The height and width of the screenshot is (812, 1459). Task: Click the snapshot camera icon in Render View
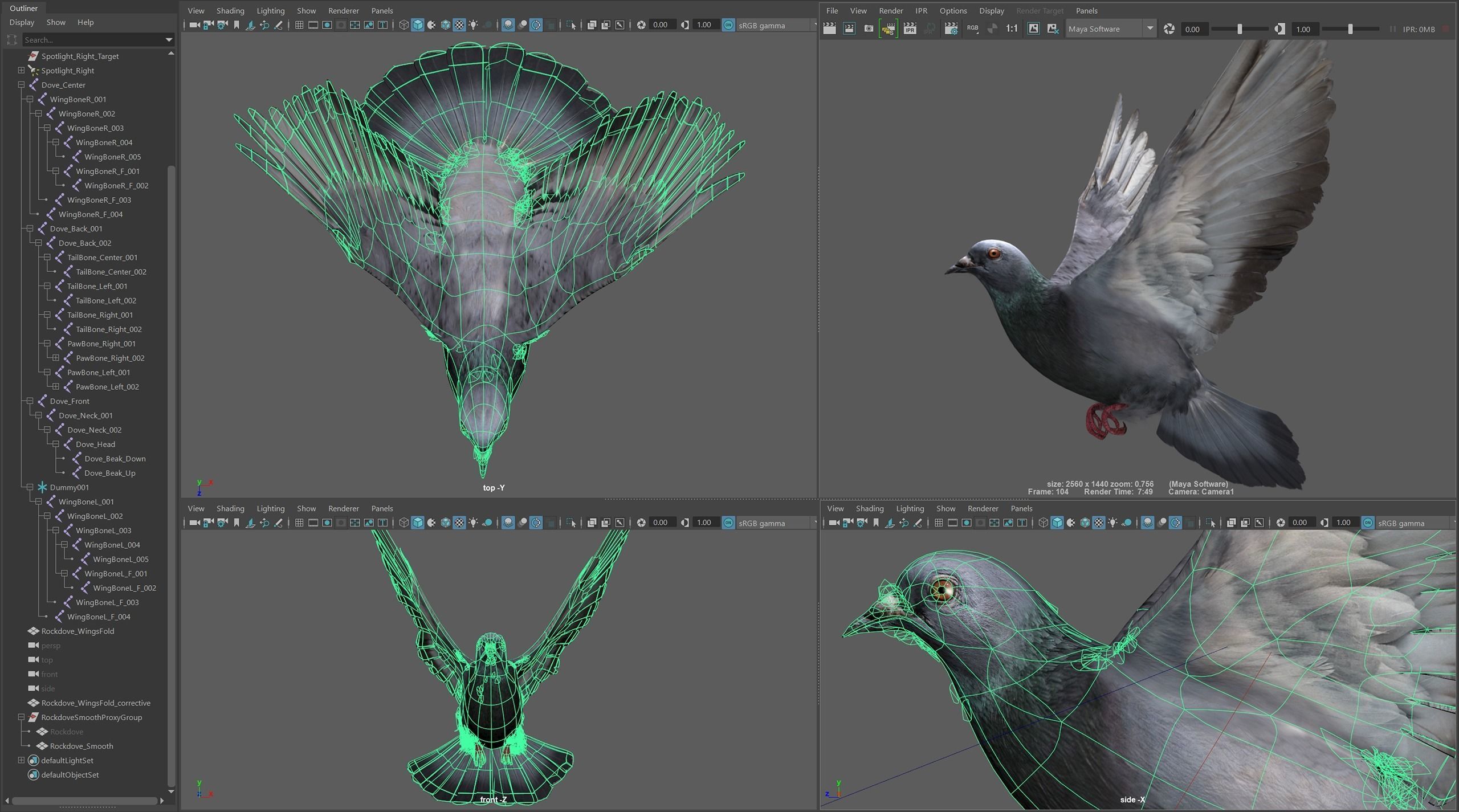(x=869, y=28)
